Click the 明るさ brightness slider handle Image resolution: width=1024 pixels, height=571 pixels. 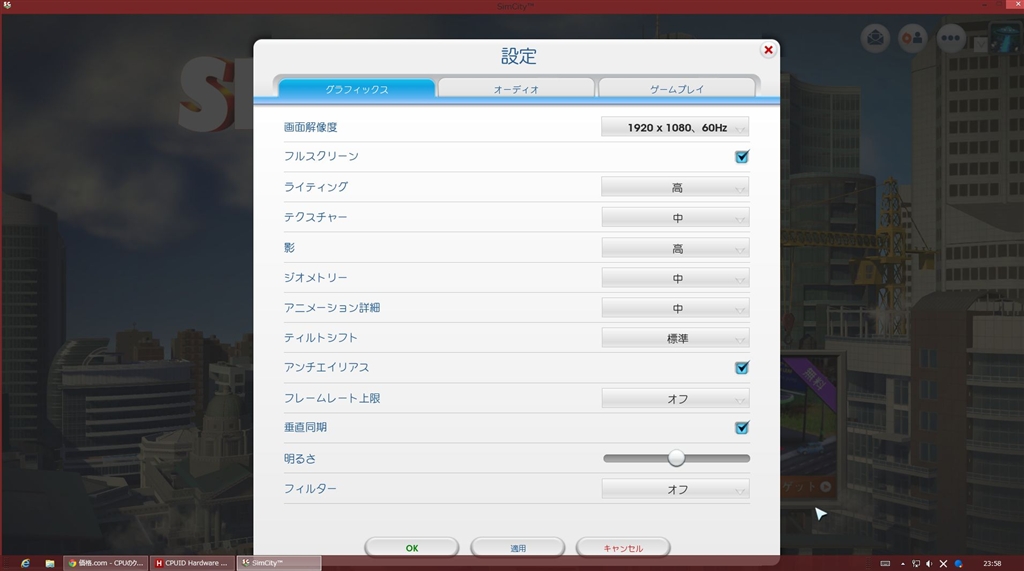click(677, 458)
